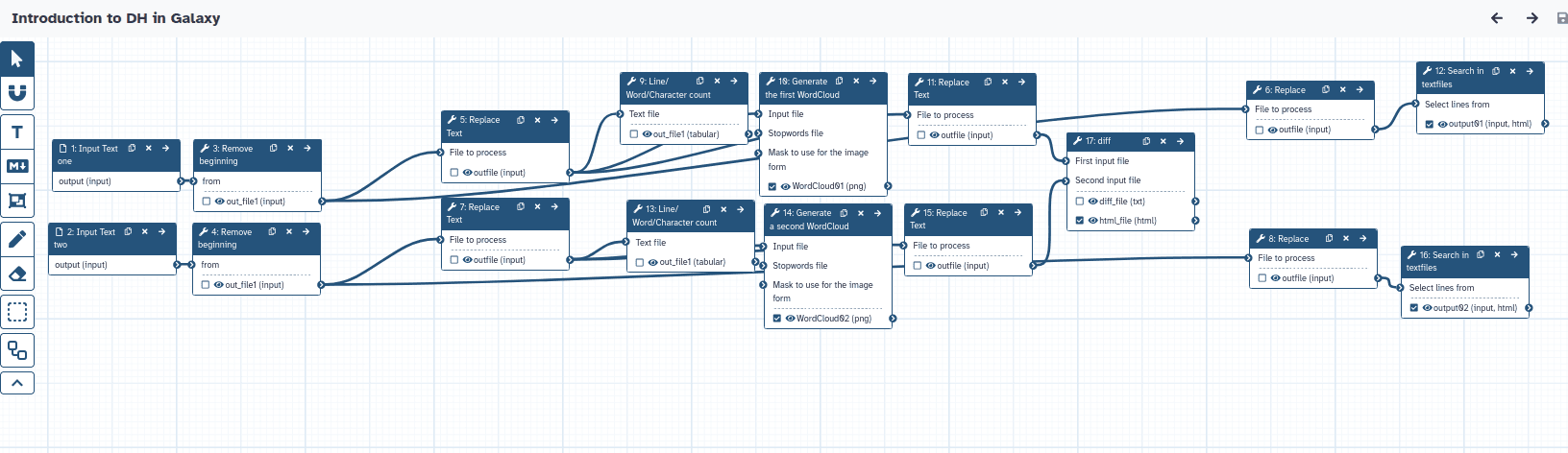Activate the freehand pen tool
The width and height of the screenshot is (1568, 453).
[x=17, y=238]
